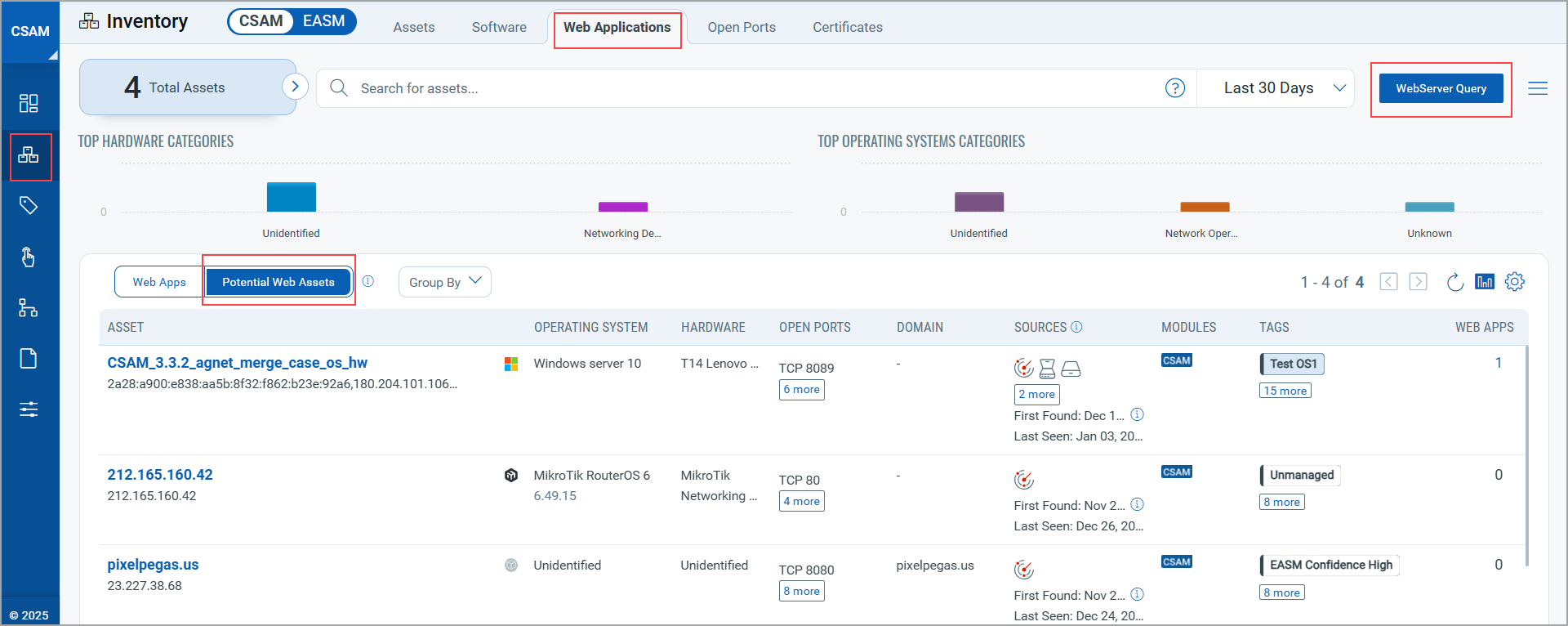This screenshot has height=626, width=1568.
Task: Click the WebServer Query button
Action: (1441, 88)
